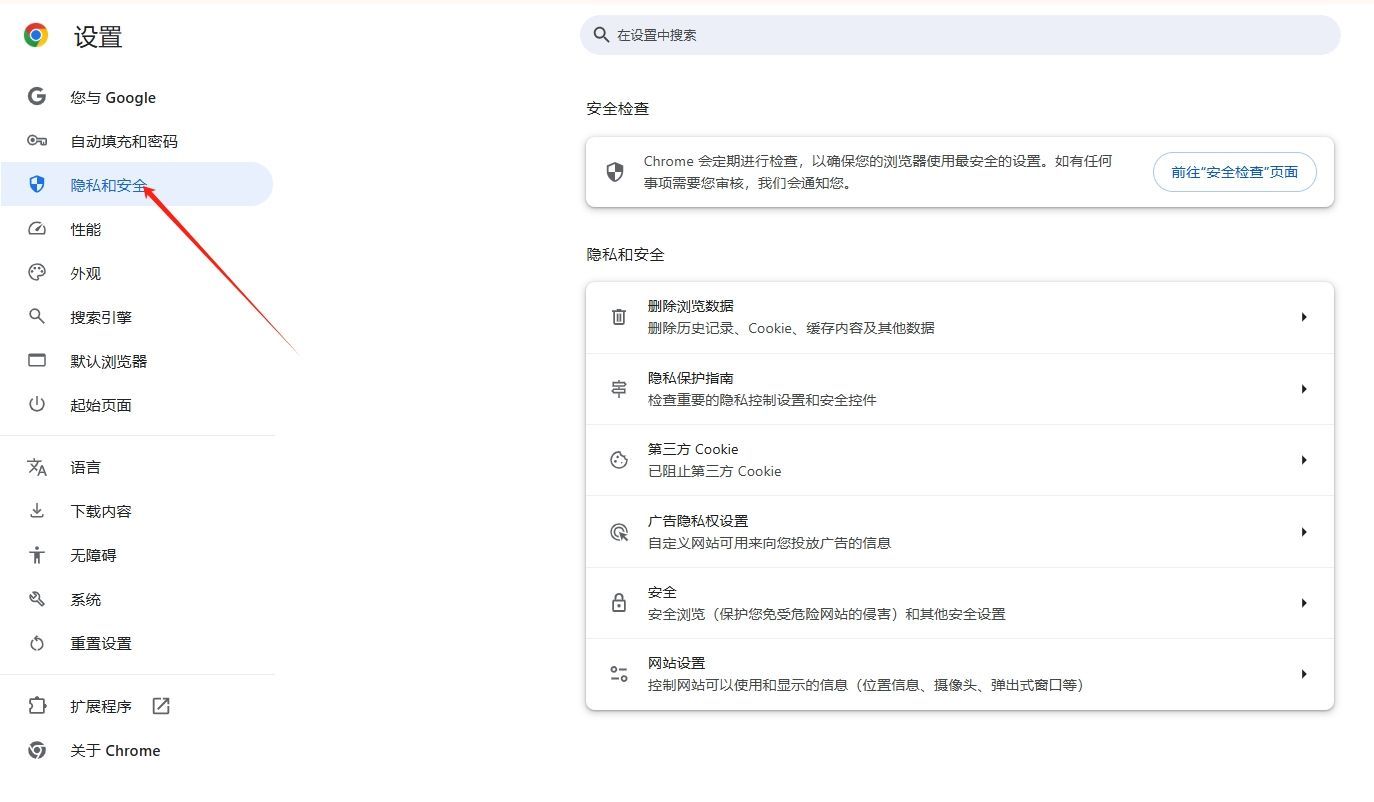Expand 广告隐私权设置 with its right arrow

coord(1304,532)
